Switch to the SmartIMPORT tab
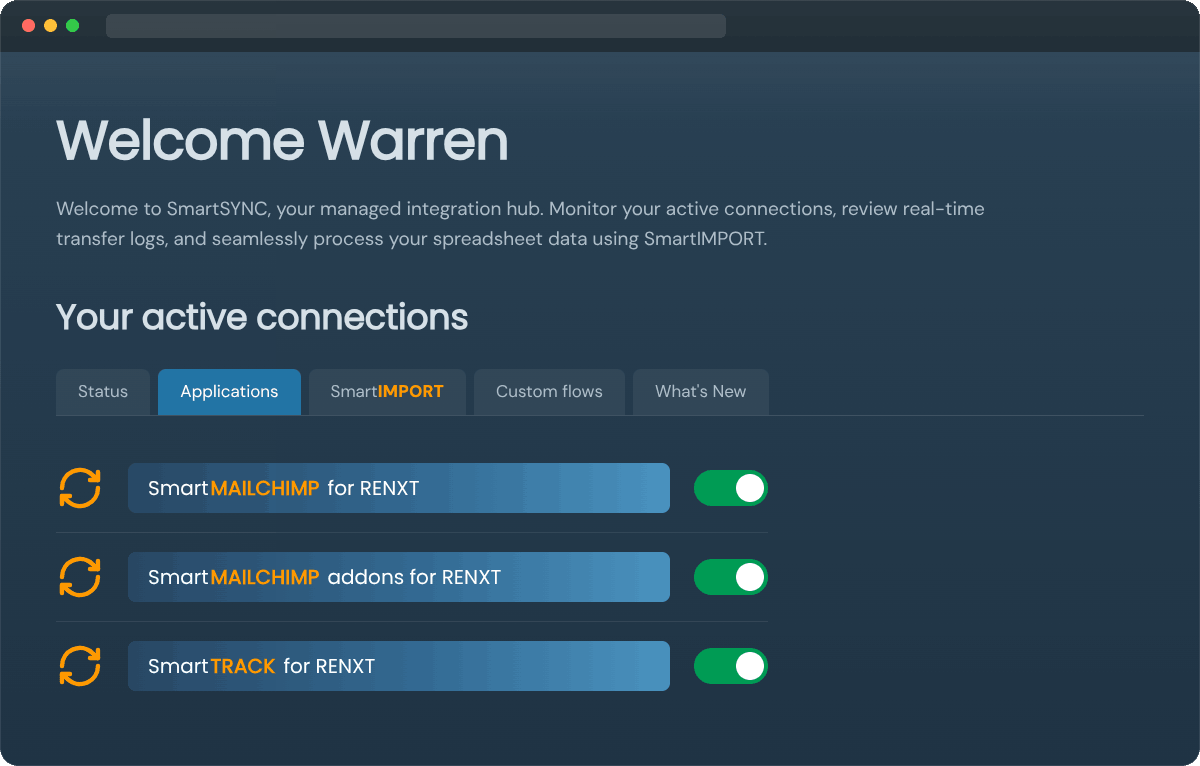Viewport: 1200px width, 766px height. point(387,392)
